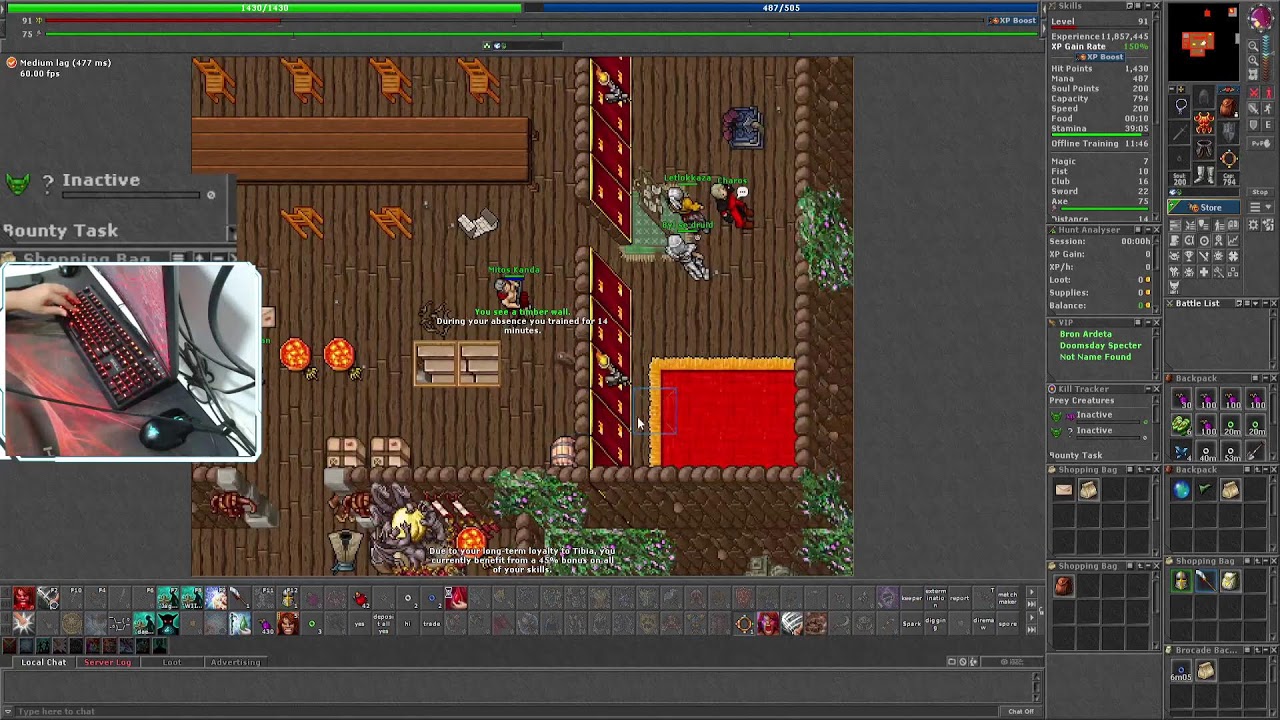Collapse the Skills panel
The image size is (1280, 720).
click(1147, 6)
